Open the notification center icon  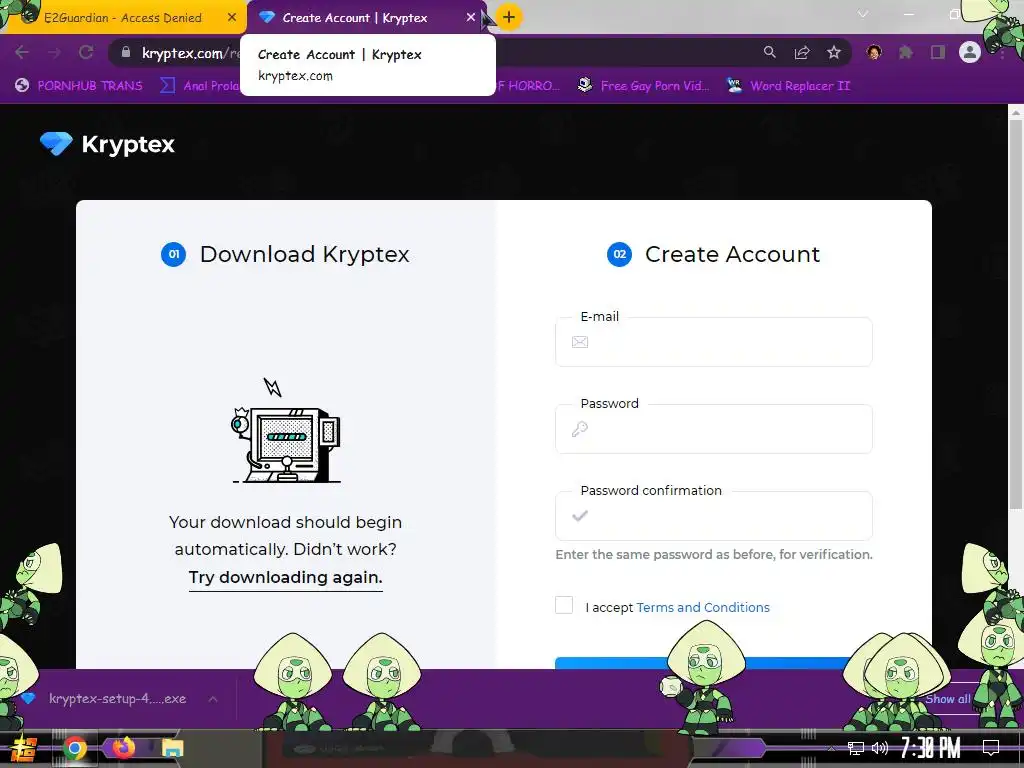coord(991,748)
